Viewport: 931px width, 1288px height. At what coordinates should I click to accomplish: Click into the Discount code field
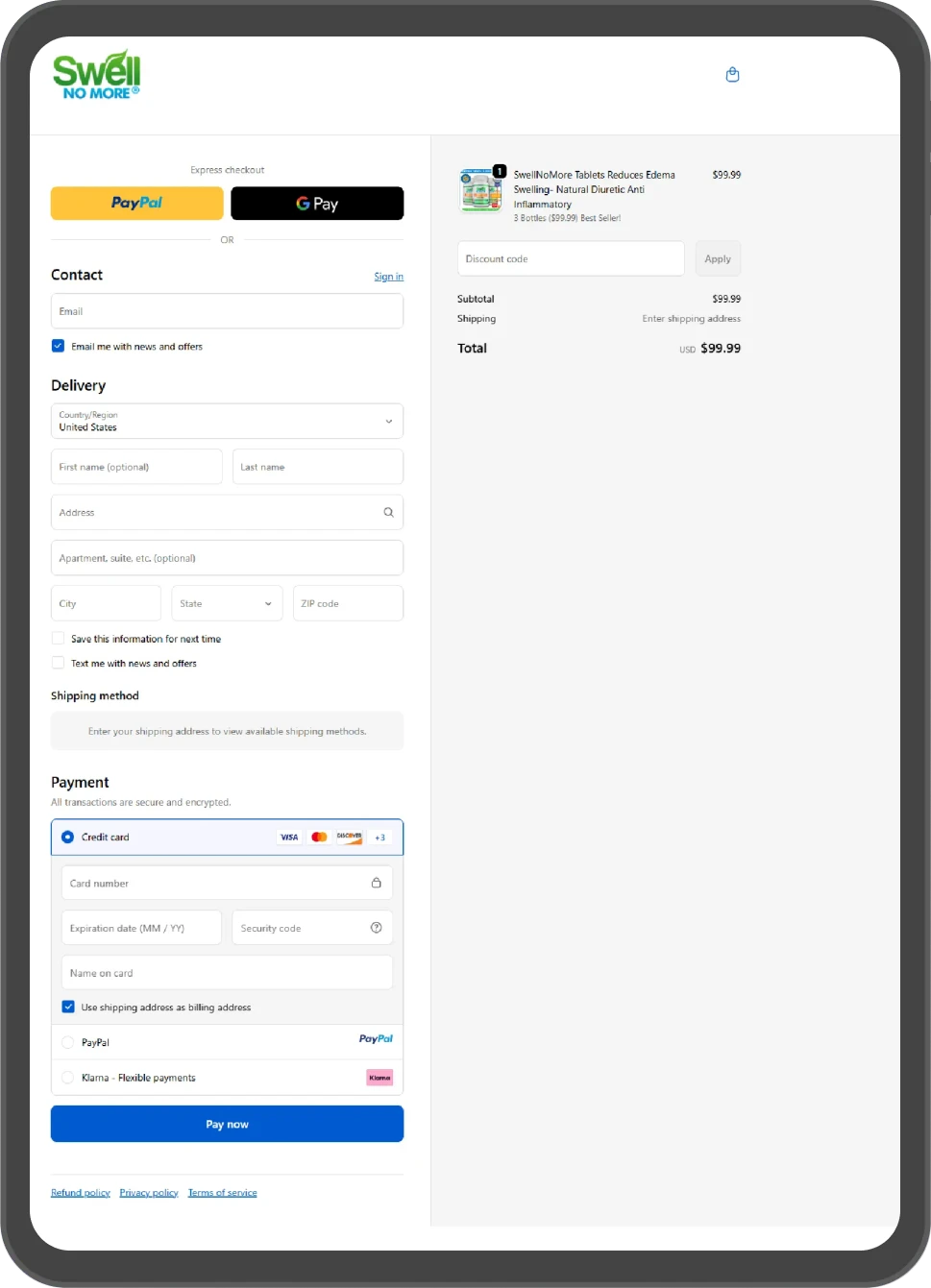pyautogui.click(x=571, y=259)
